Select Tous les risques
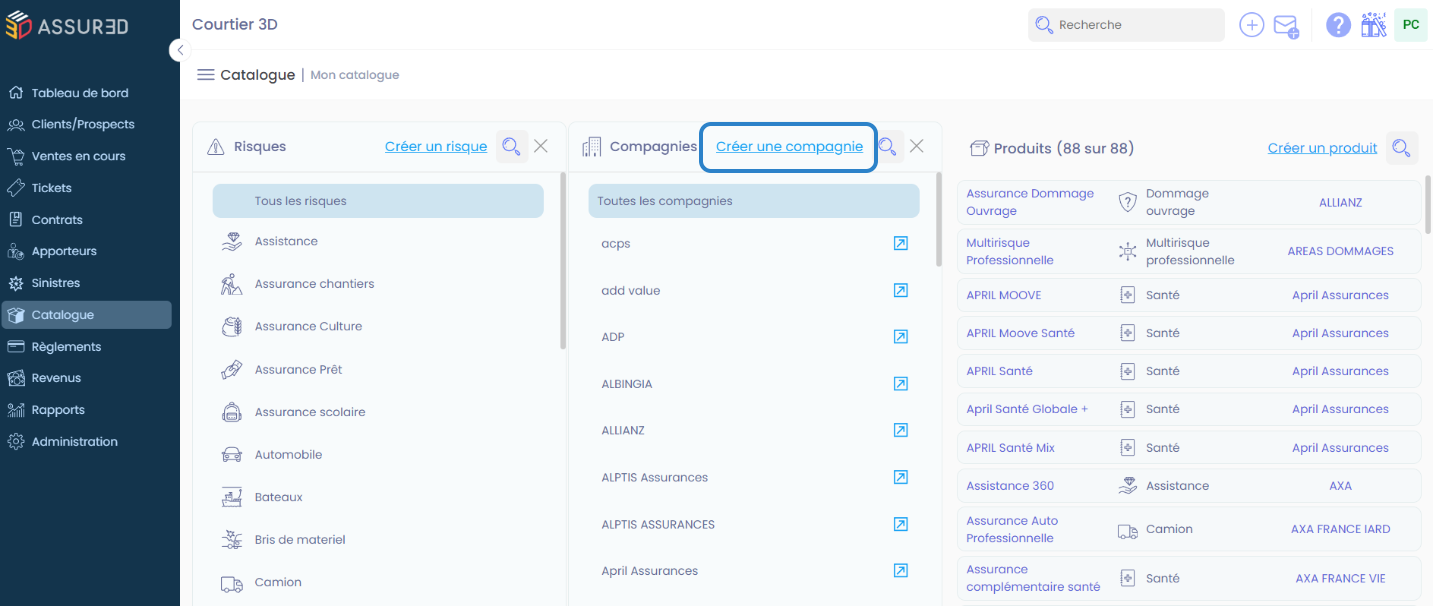The height and width of the screenshot is (606, 1433). (x=378, y=201)
